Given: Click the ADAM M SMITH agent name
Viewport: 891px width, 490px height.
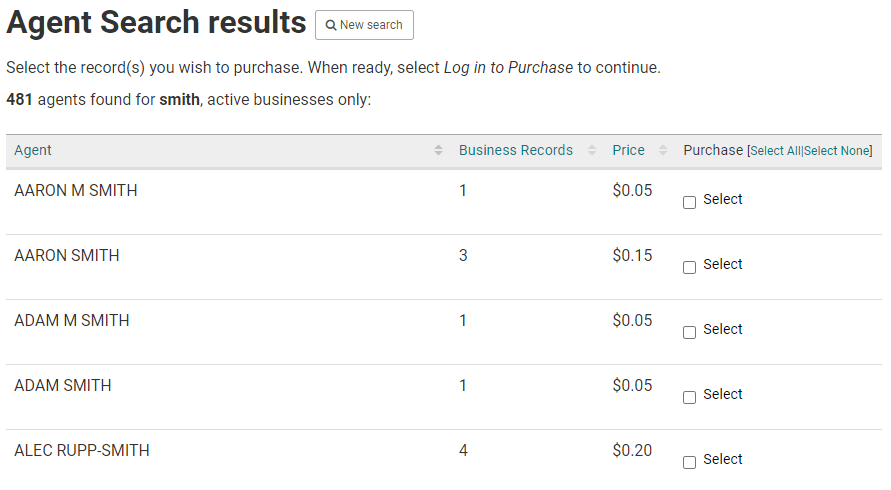Looking at the screenshot, I should [x=72, y=321].
